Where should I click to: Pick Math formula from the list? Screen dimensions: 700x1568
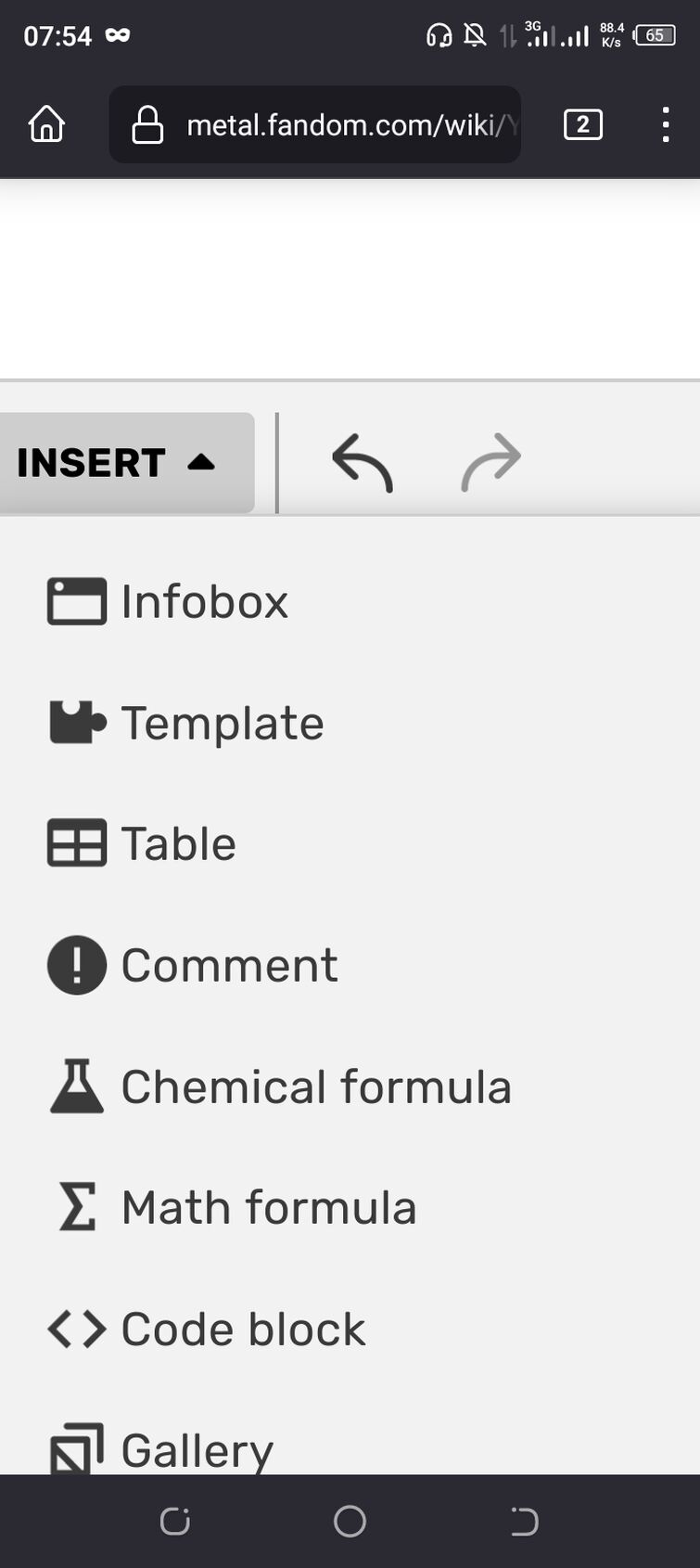[269, 1208]
